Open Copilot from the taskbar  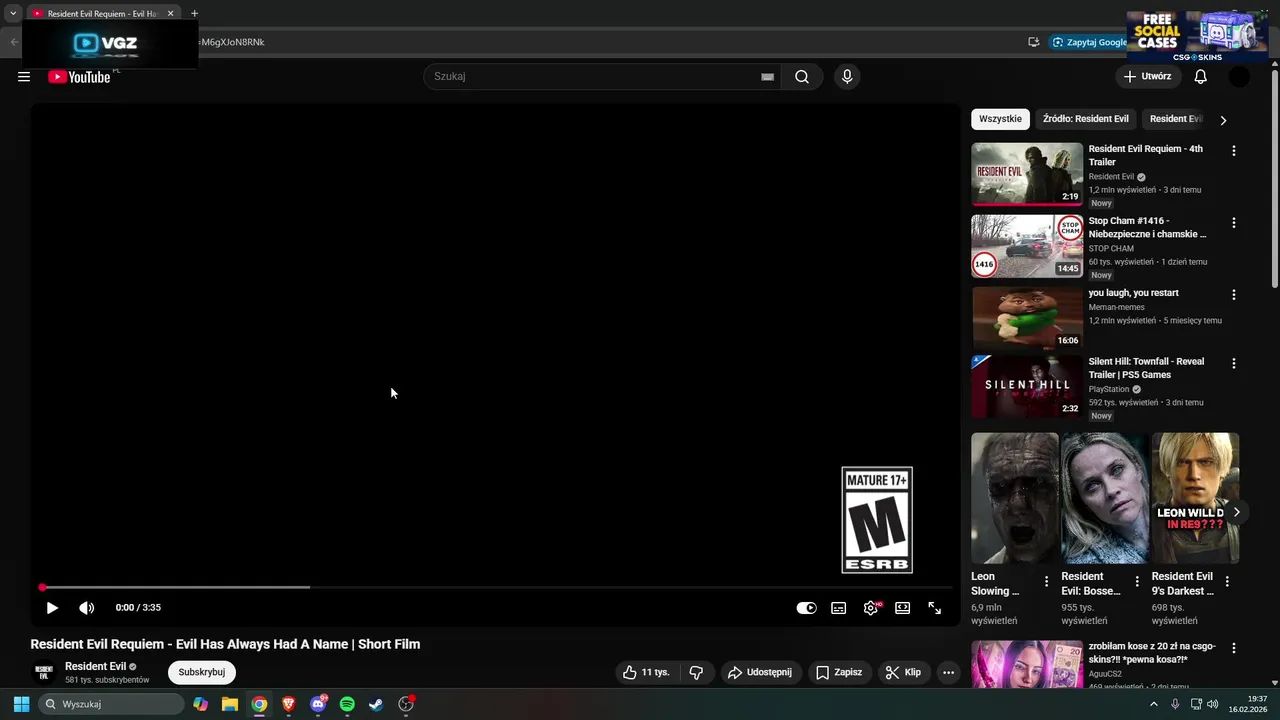click(201, 704)
